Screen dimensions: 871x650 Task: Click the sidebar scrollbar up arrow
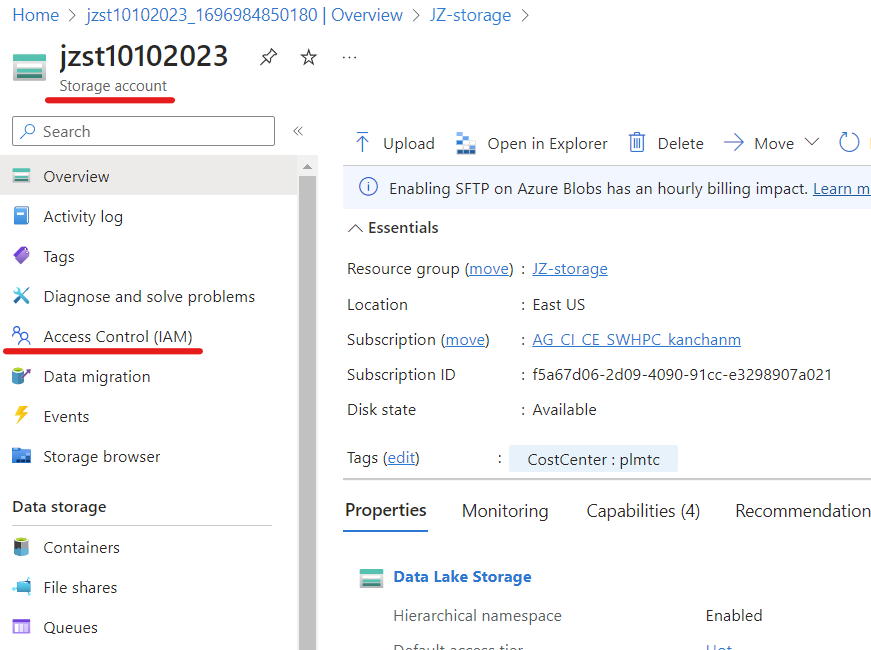(x=307, y=166)
